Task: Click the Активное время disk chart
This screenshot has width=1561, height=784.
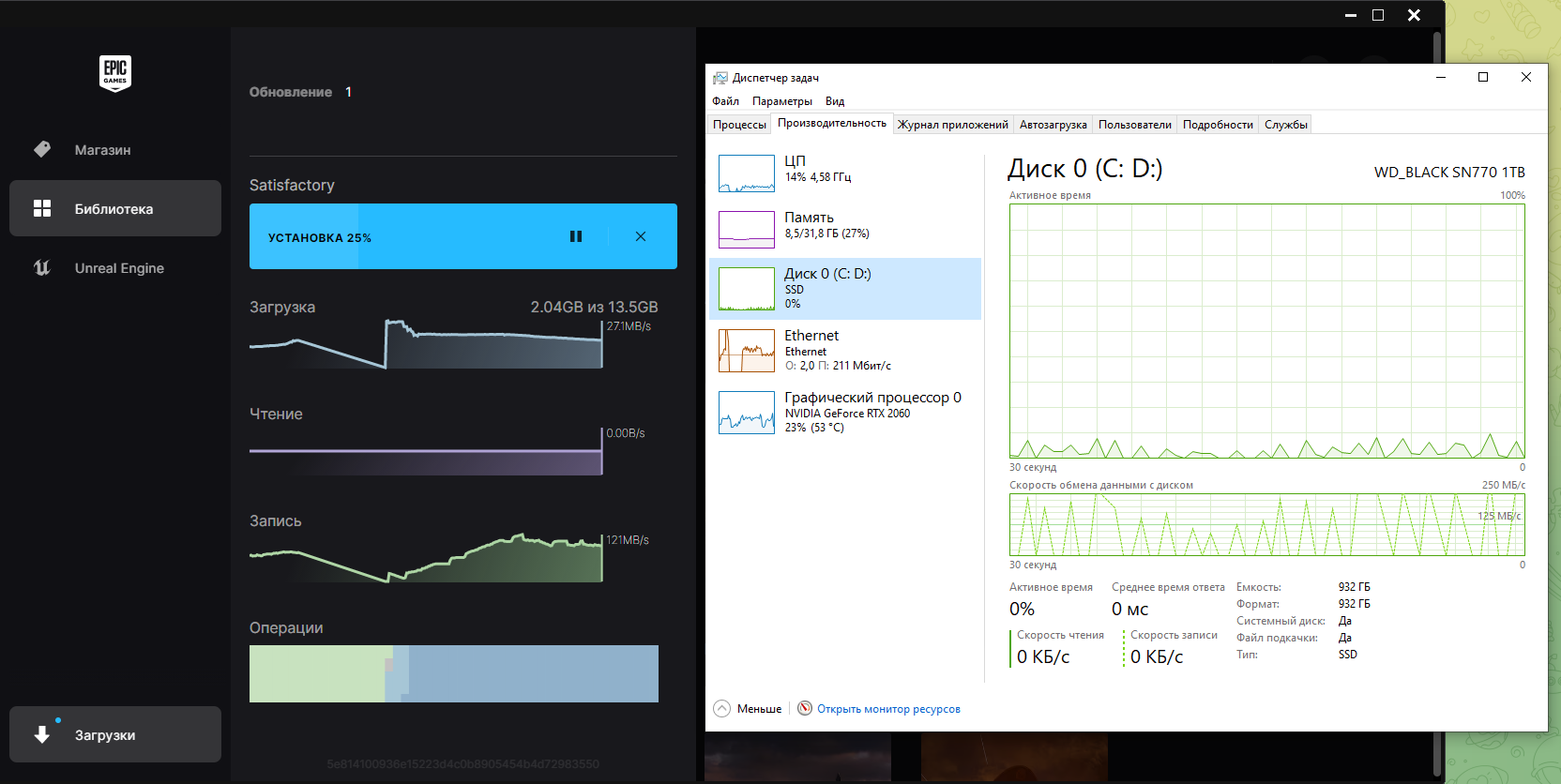Action: pyautogui.click(x=1266, y=331)
